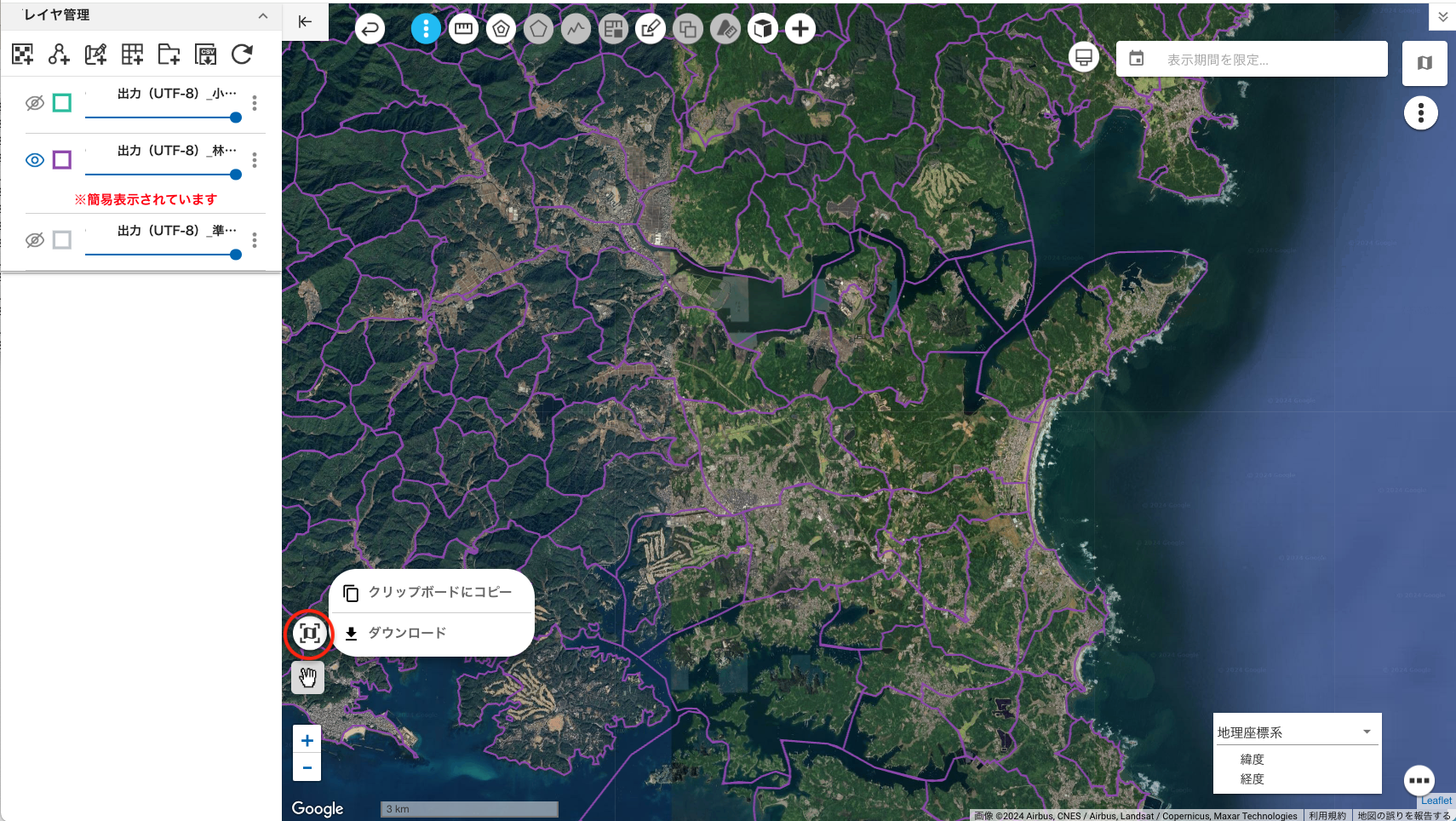Choose クリップボードにコピー from popup
Viewport: 1456px width, 821px height.
[x=432, y=592]
